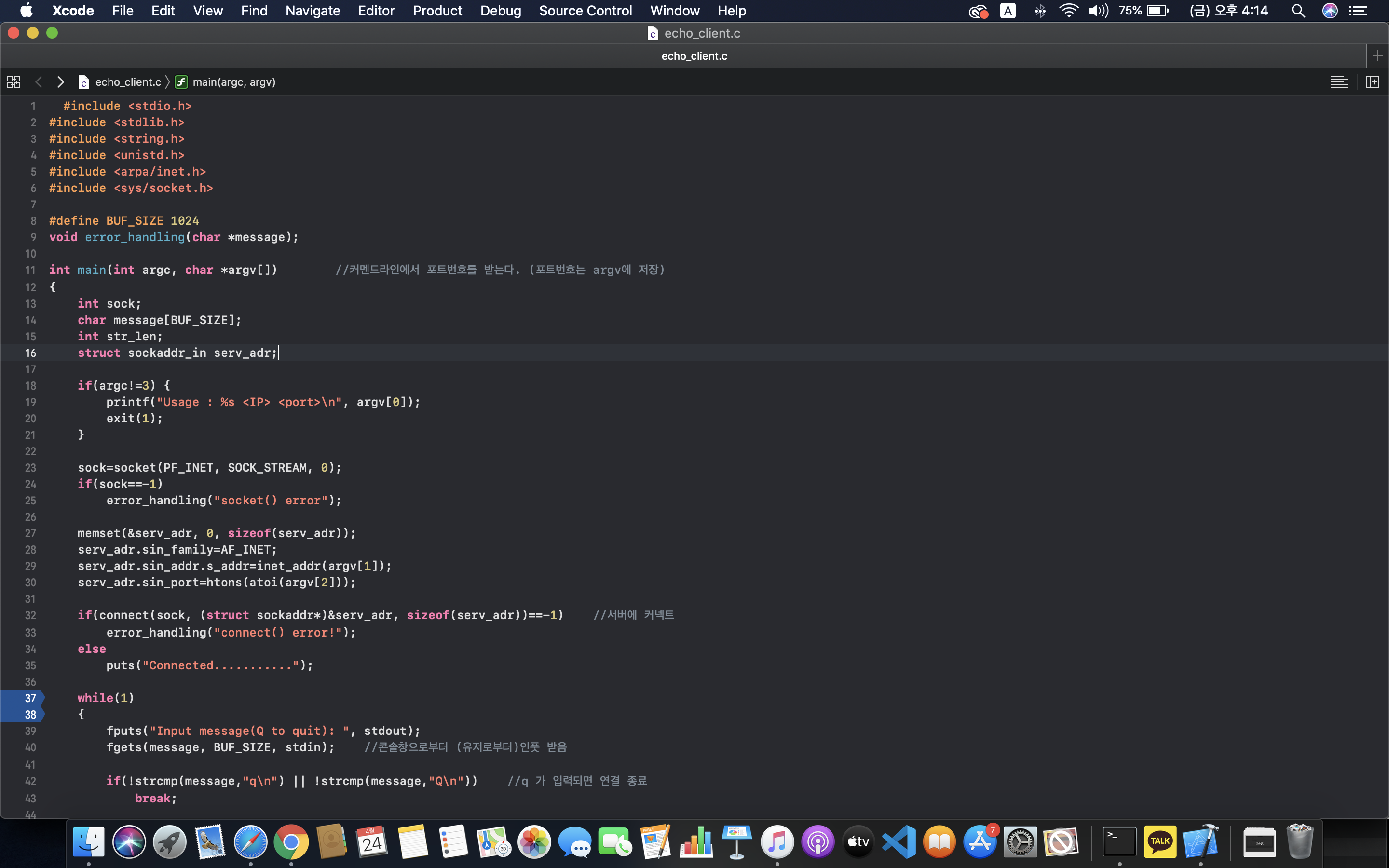Open the related items grid icon
The height and width of the screenshot is (868, 1389).
[x=13, y=82]
